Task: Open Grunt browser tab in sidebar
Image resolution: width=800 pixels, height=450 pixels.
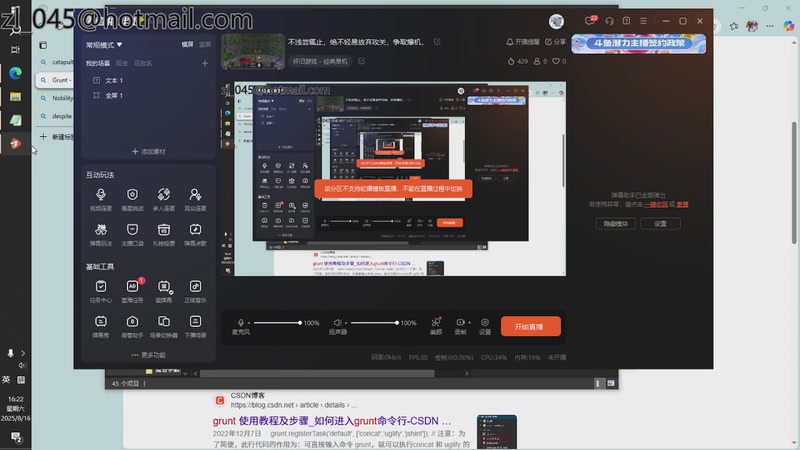Action: point(55,80)
